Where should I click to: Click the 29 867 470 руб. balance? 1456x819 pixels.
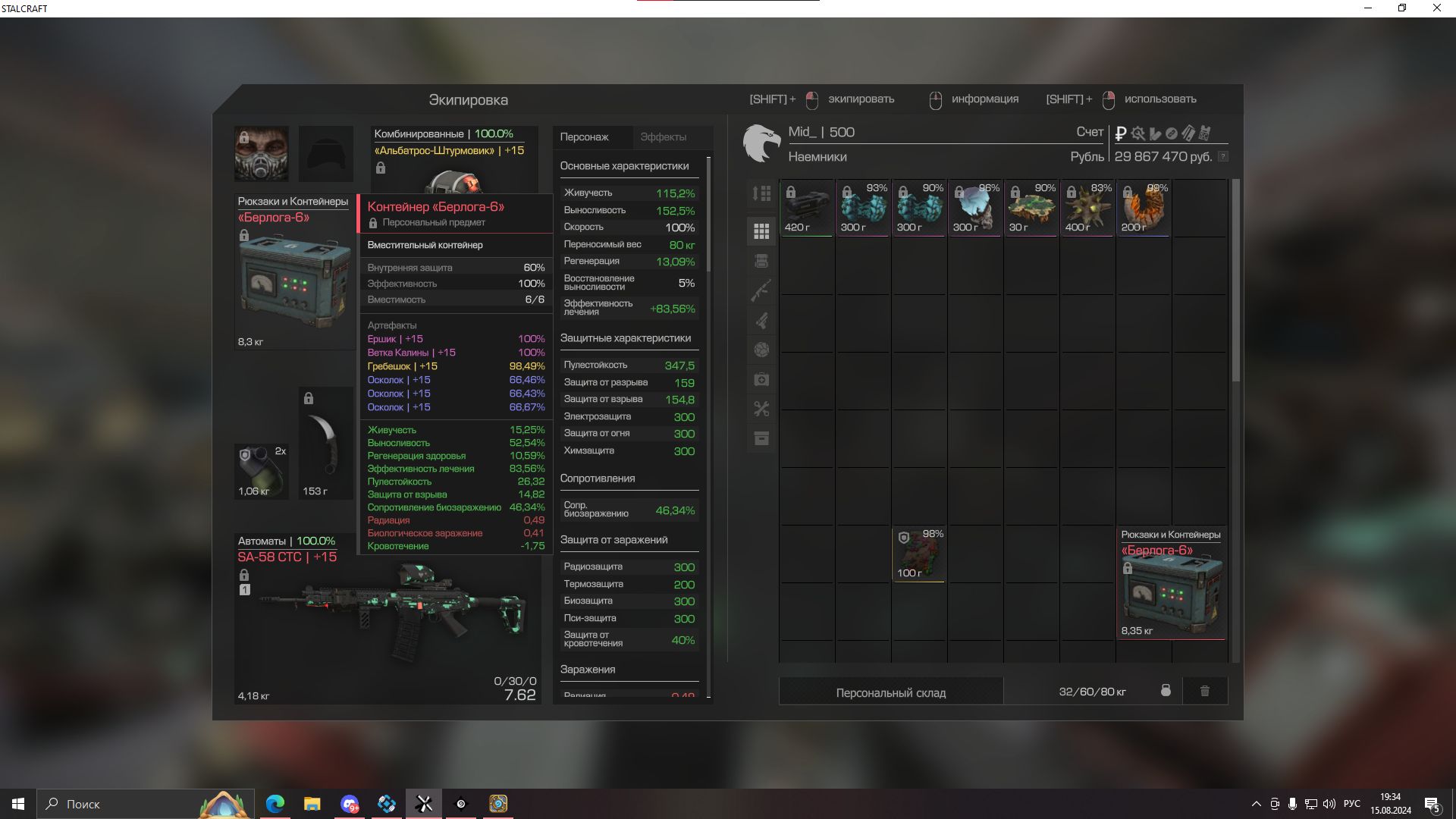[x=1163, y=156]
